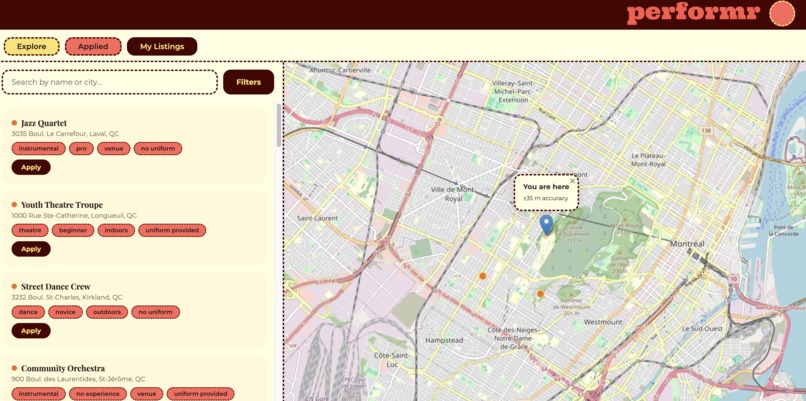Switch to the Applied tab
Image resolution: width=806 pixels, height=401 pixels.
93,46
